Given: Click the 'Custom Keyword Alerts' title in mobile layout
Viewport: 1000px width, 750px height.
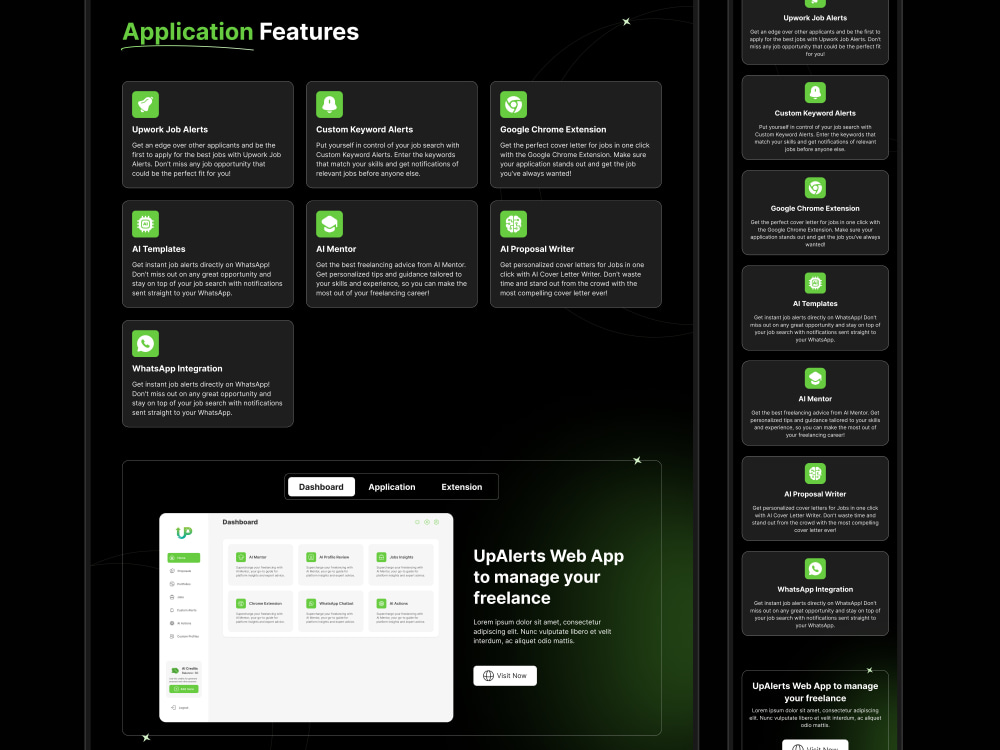Looking at the screenshot, I should (815, 113).
